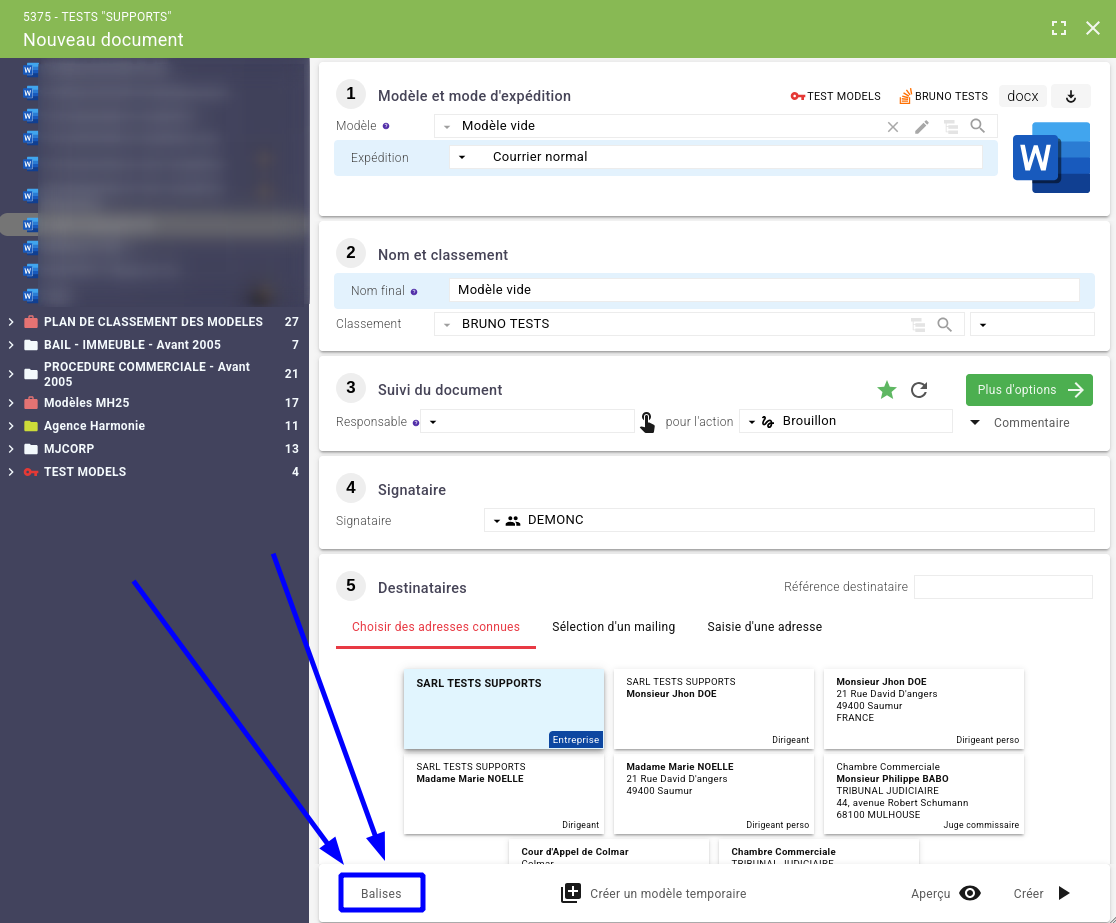Click the Nom final input field
Screen dimensions: 1116x923
coord(764,290)
